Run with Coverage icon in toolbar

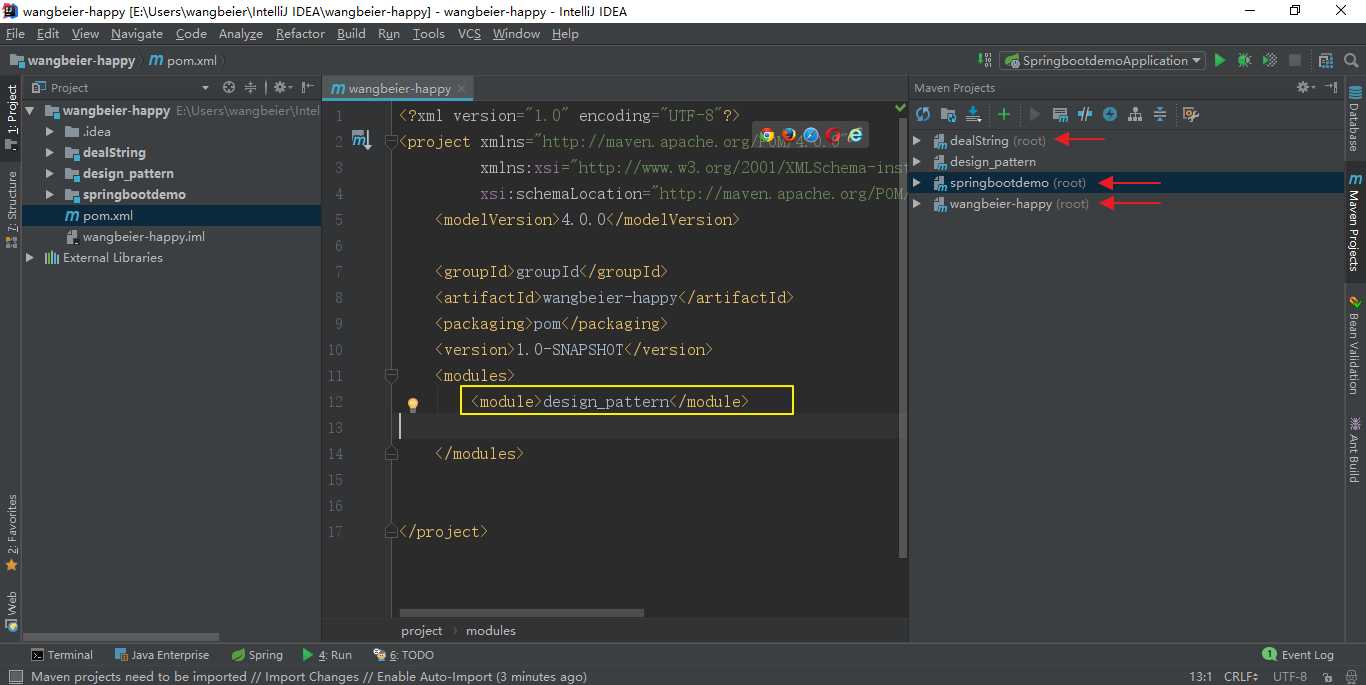point(1269,60)
